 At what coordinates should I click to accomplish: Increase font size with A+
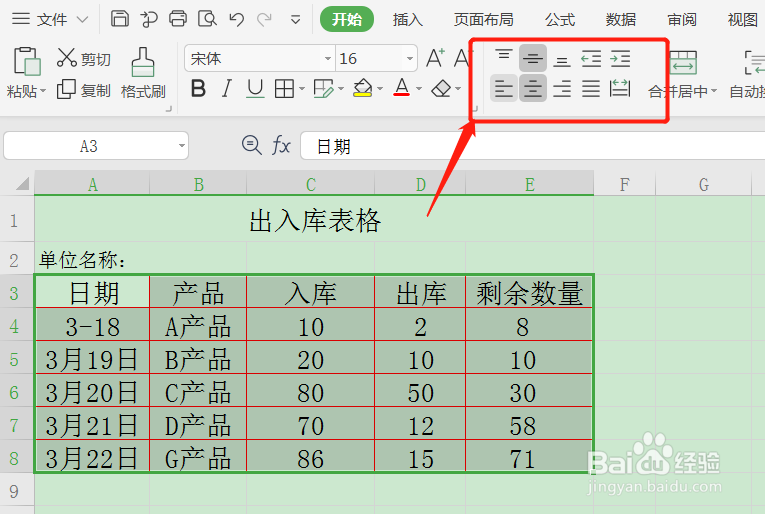pyautogui.click(x=435, y=59)
